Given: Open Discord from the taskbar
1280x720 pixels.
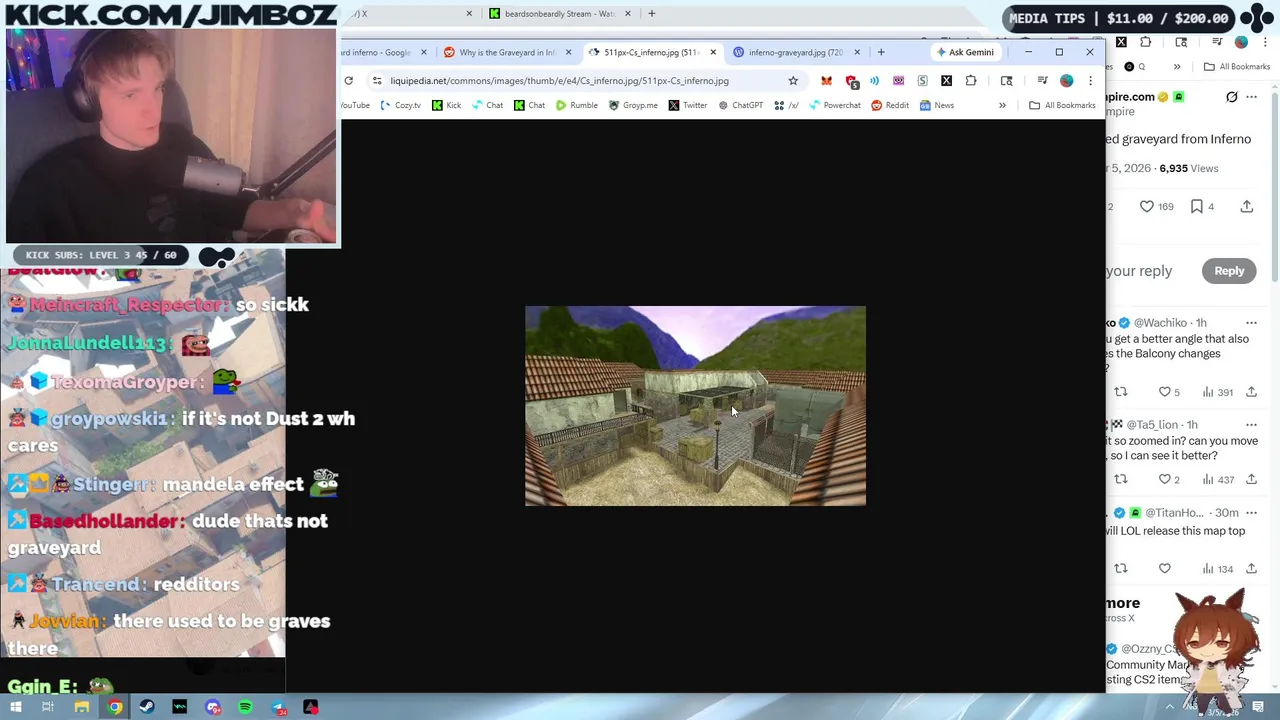Looking at the screenshot, I should point(213,707).
